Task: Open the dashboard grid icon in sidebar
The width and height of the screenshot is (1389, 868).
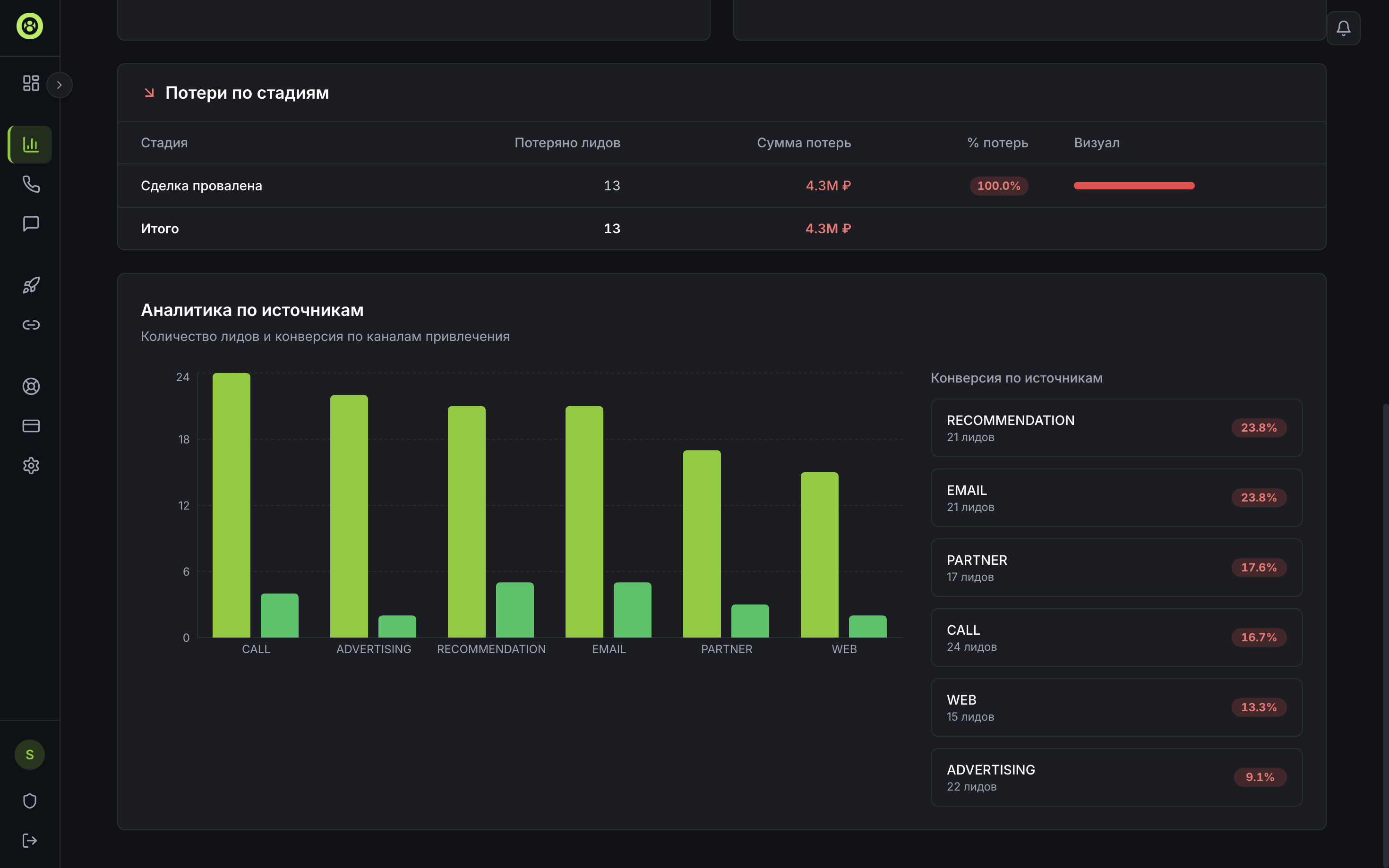Action: (31, 83)
